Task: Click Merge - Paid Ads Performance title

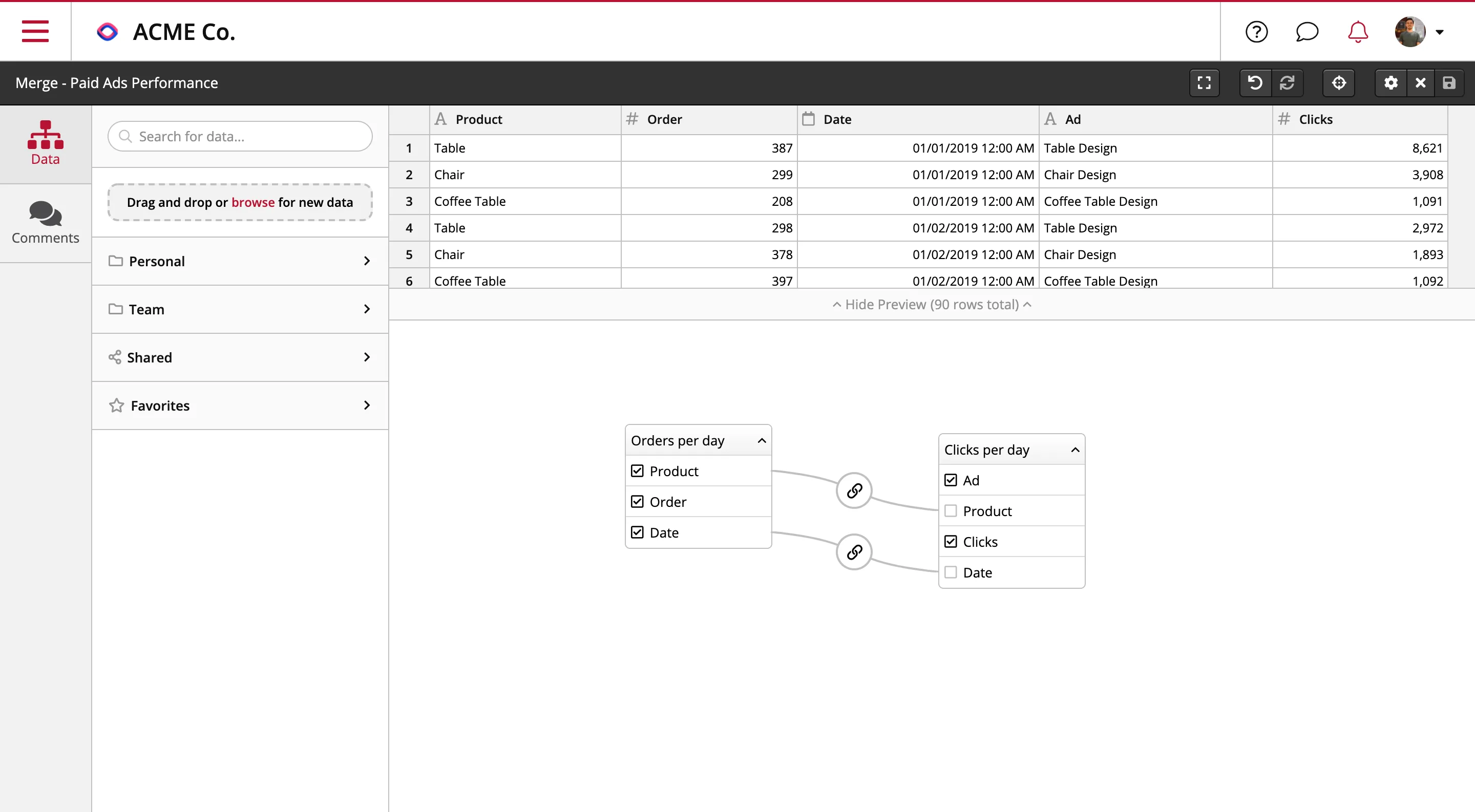Action: click(x=117, y=83)
